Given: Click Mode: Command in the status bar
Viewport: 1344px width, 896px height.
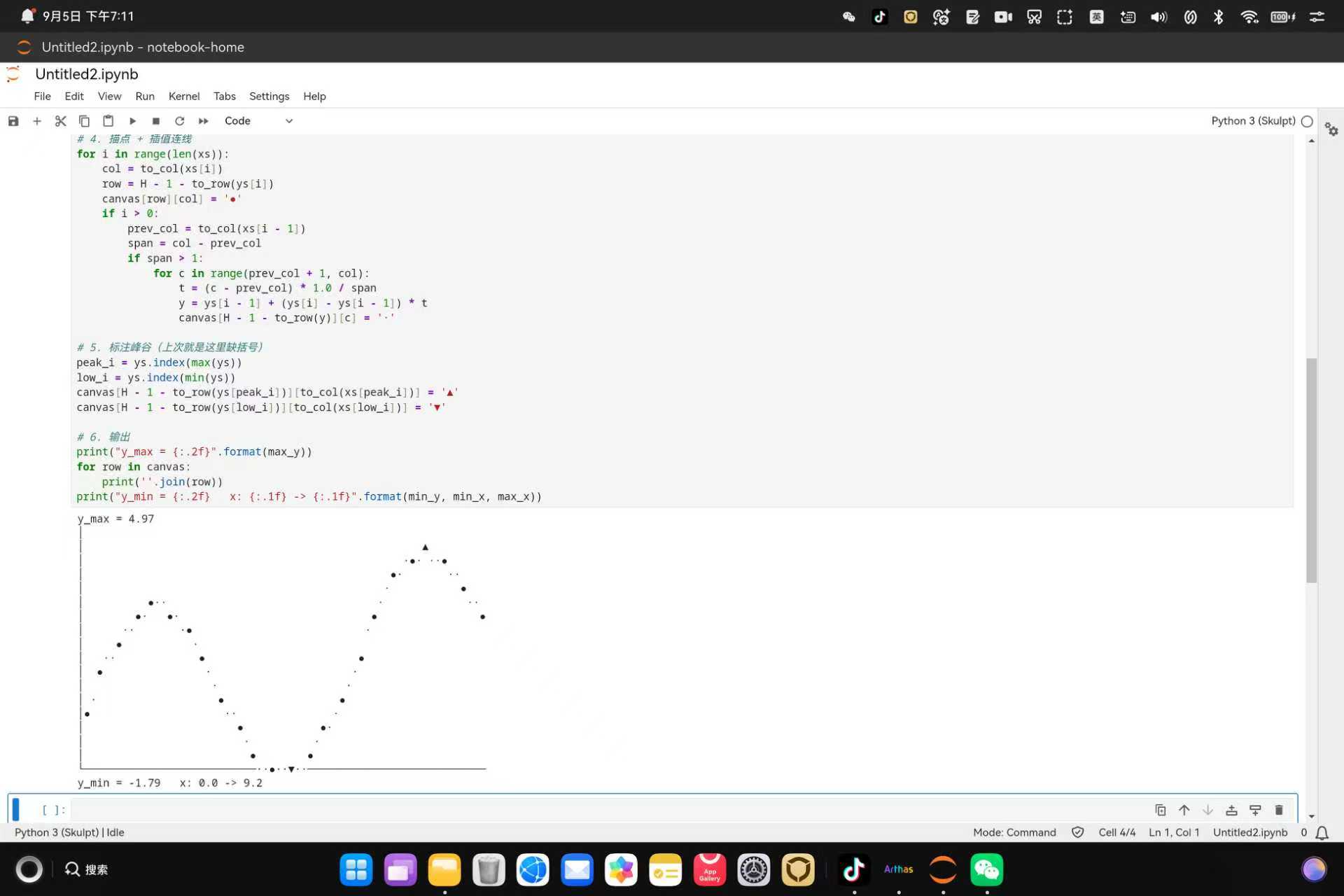Looking at the screenshot, I should 1014,832.
